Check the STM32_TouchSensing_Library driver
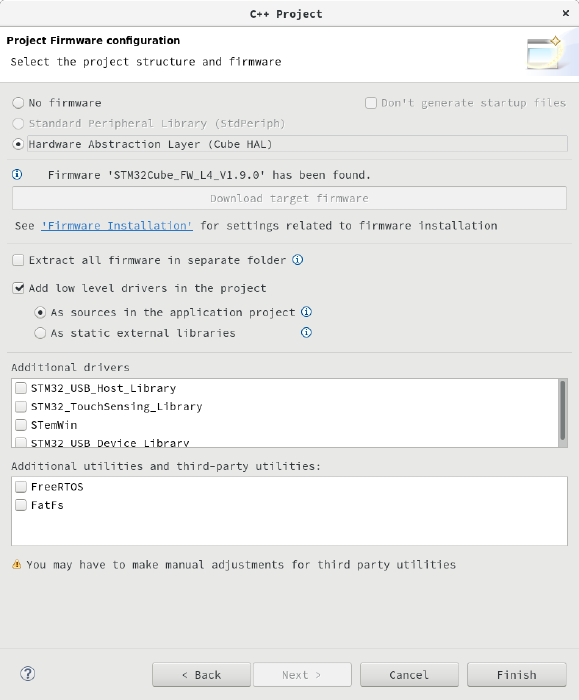This screenshot has height=700, width=579. (x=21, y=406)
